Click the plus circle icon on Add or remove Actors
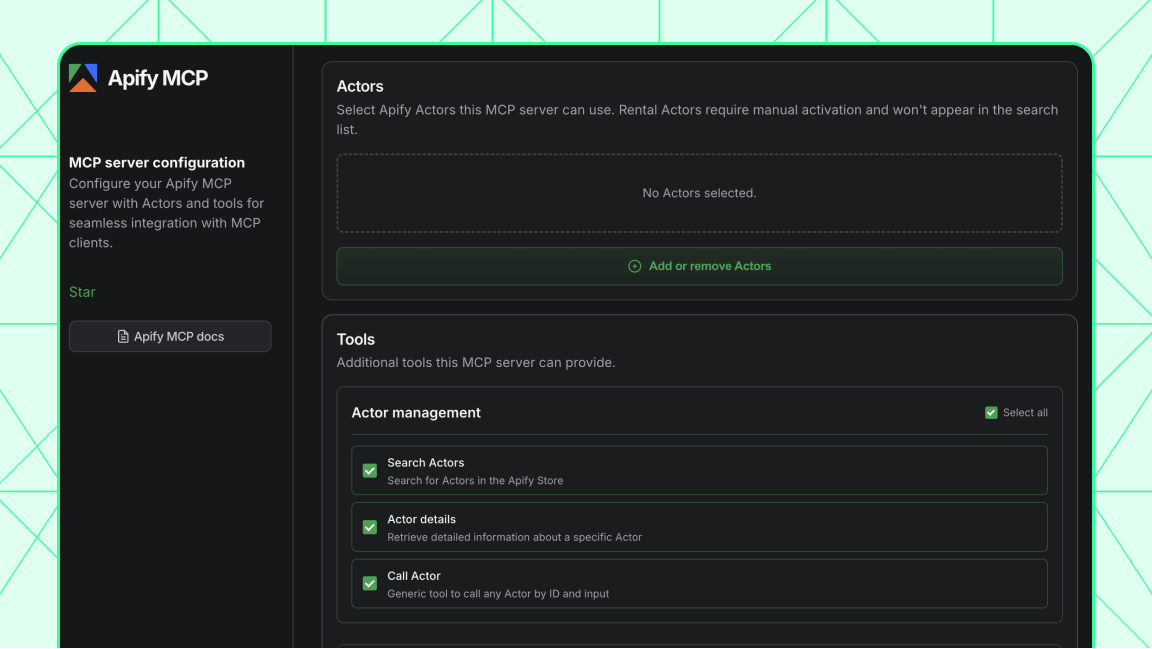The height and width of the screenshot is (649, 1152). click(634, 266)
